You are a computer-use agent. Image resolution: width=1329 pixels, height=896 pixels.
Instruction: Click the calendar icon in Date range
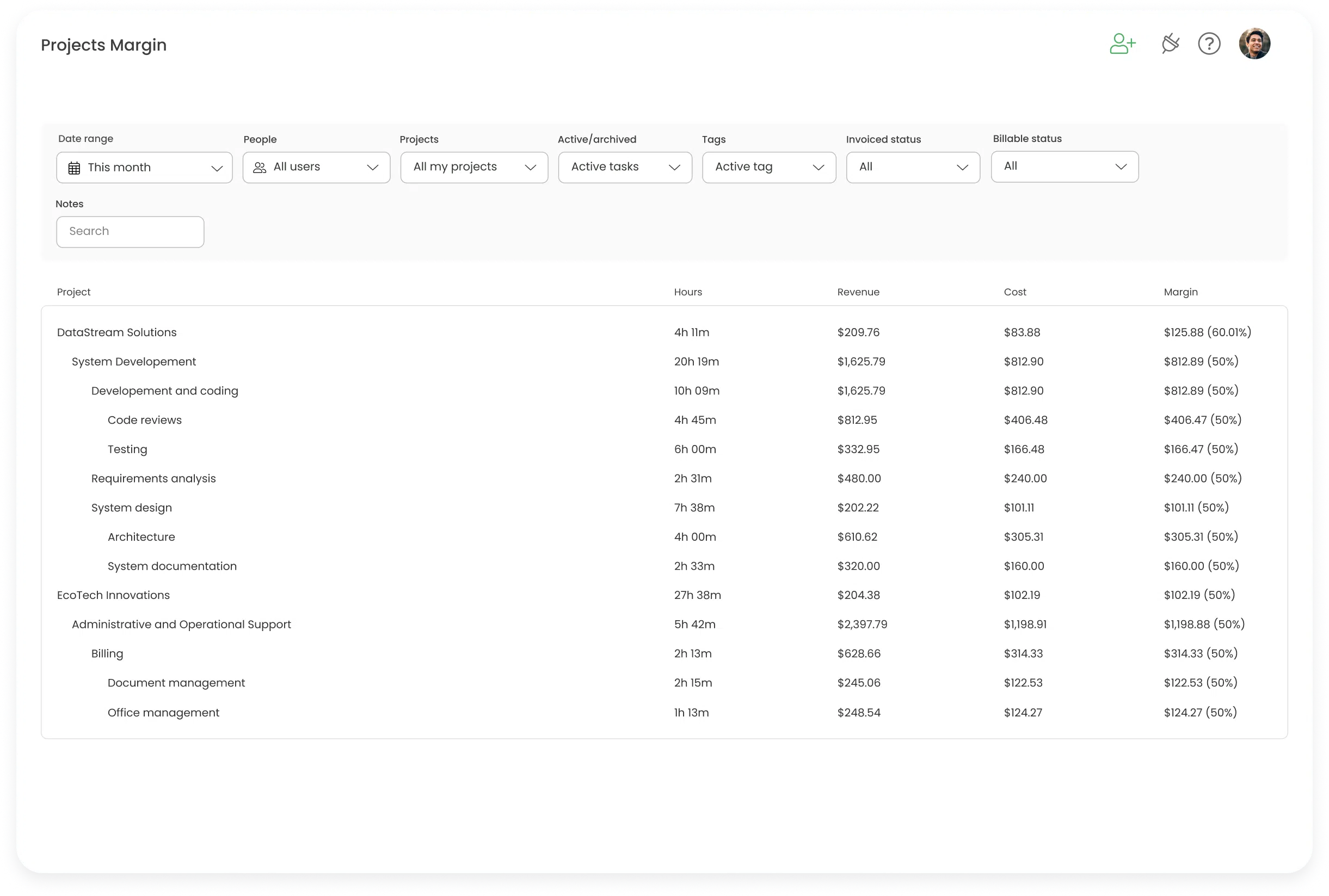(x=75, y=168)
